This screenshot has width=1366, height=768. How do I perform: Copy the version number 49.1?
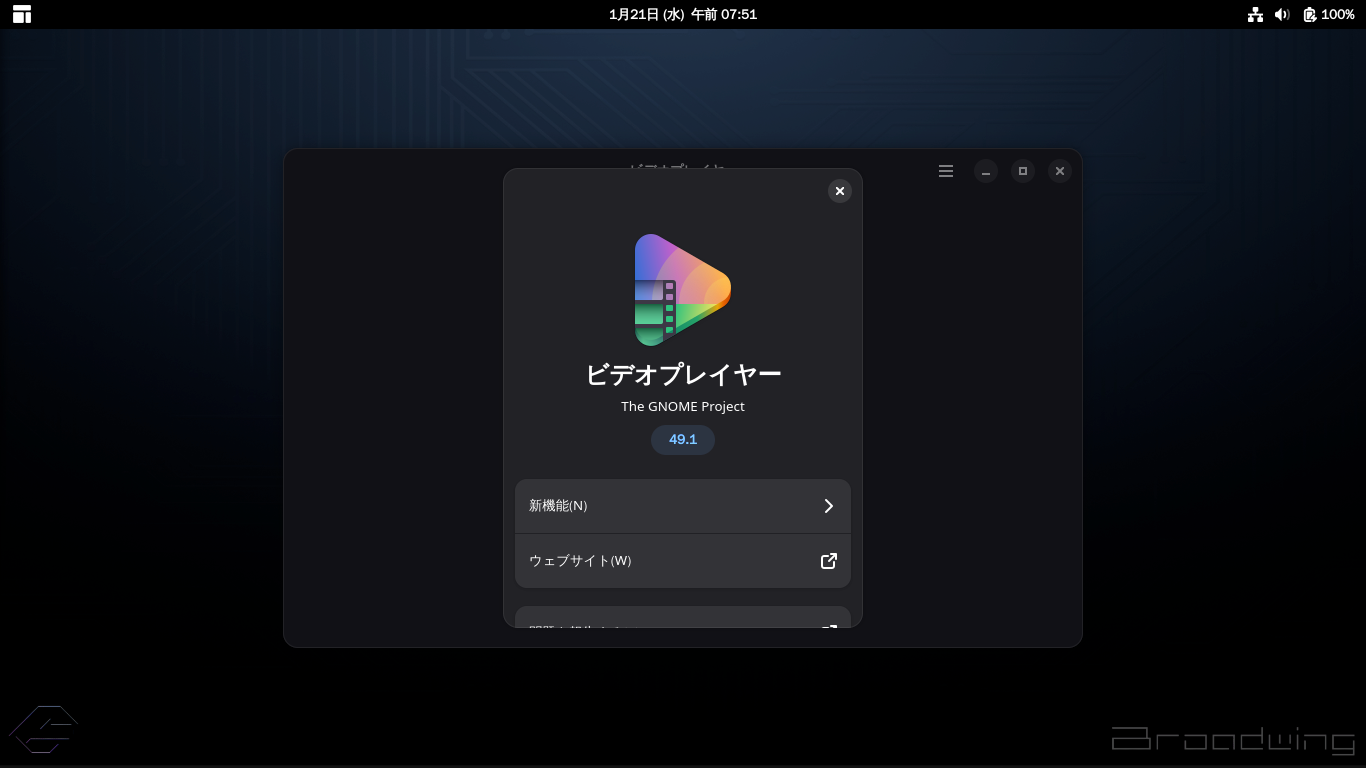[683, 440]
